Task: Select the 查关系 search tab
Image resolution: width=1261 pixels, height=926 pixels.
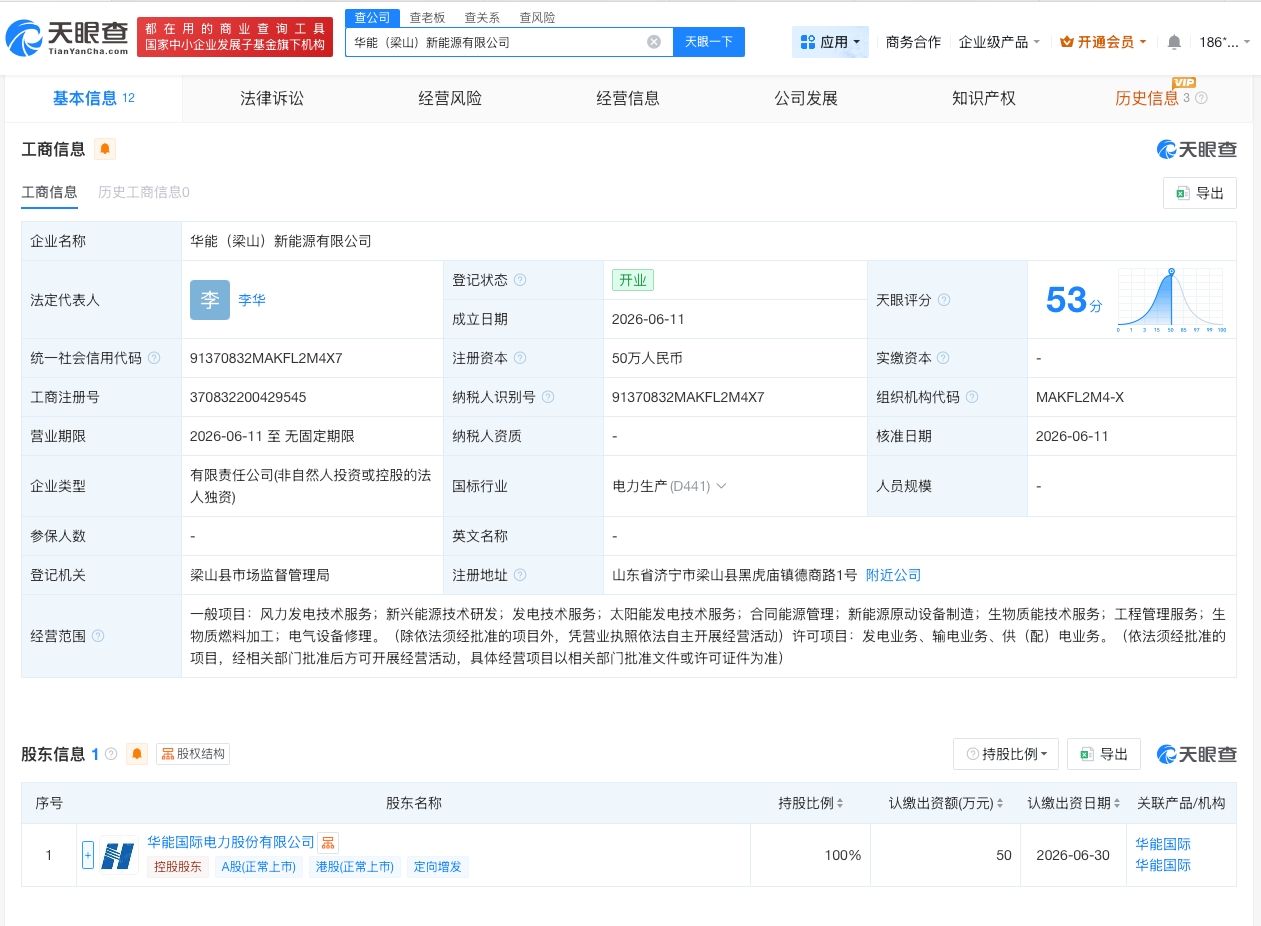Action: pyautogui.click(x=482, y=17)
